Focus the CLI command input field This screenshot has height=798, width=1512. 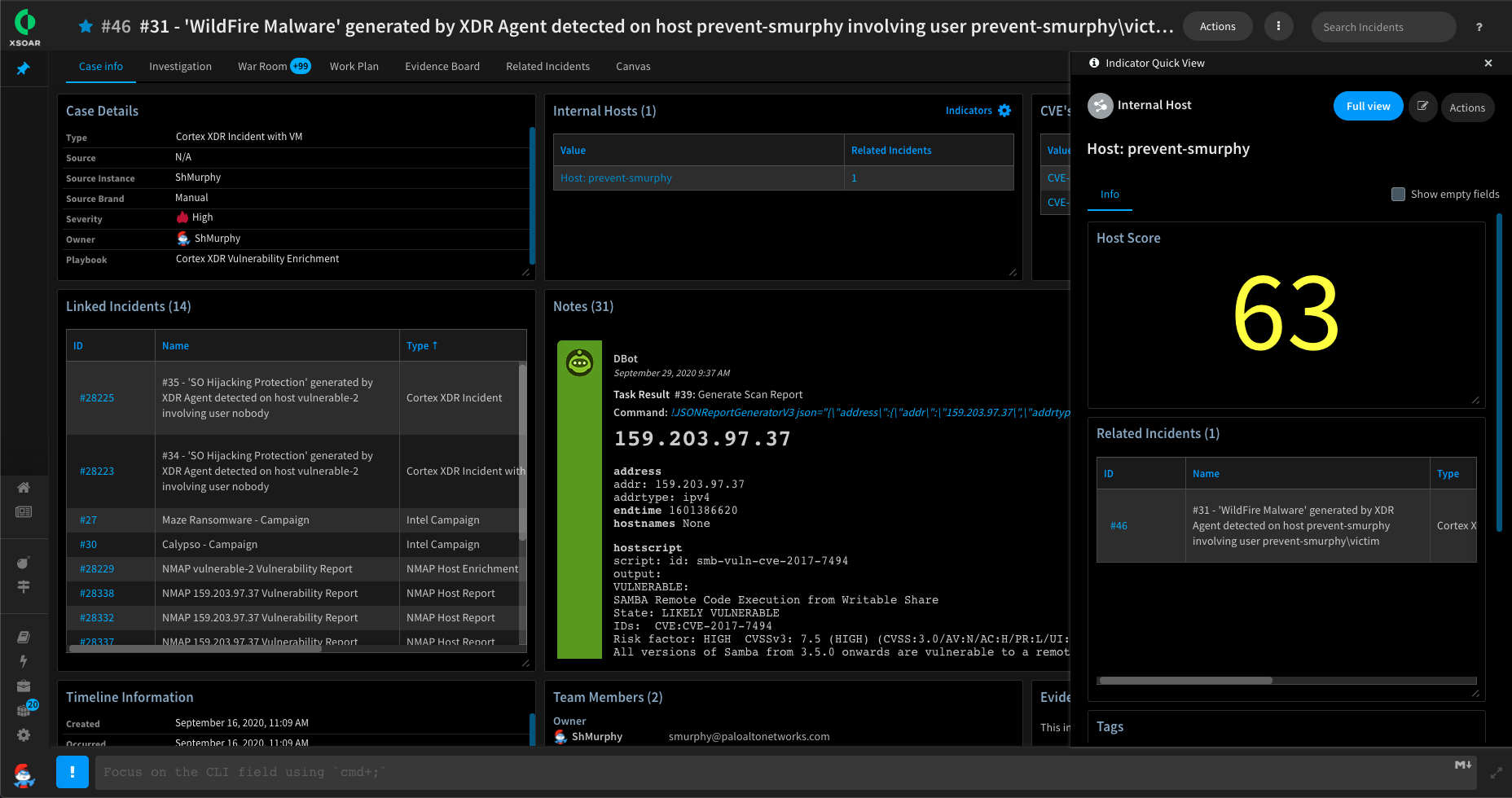[785, 772]
